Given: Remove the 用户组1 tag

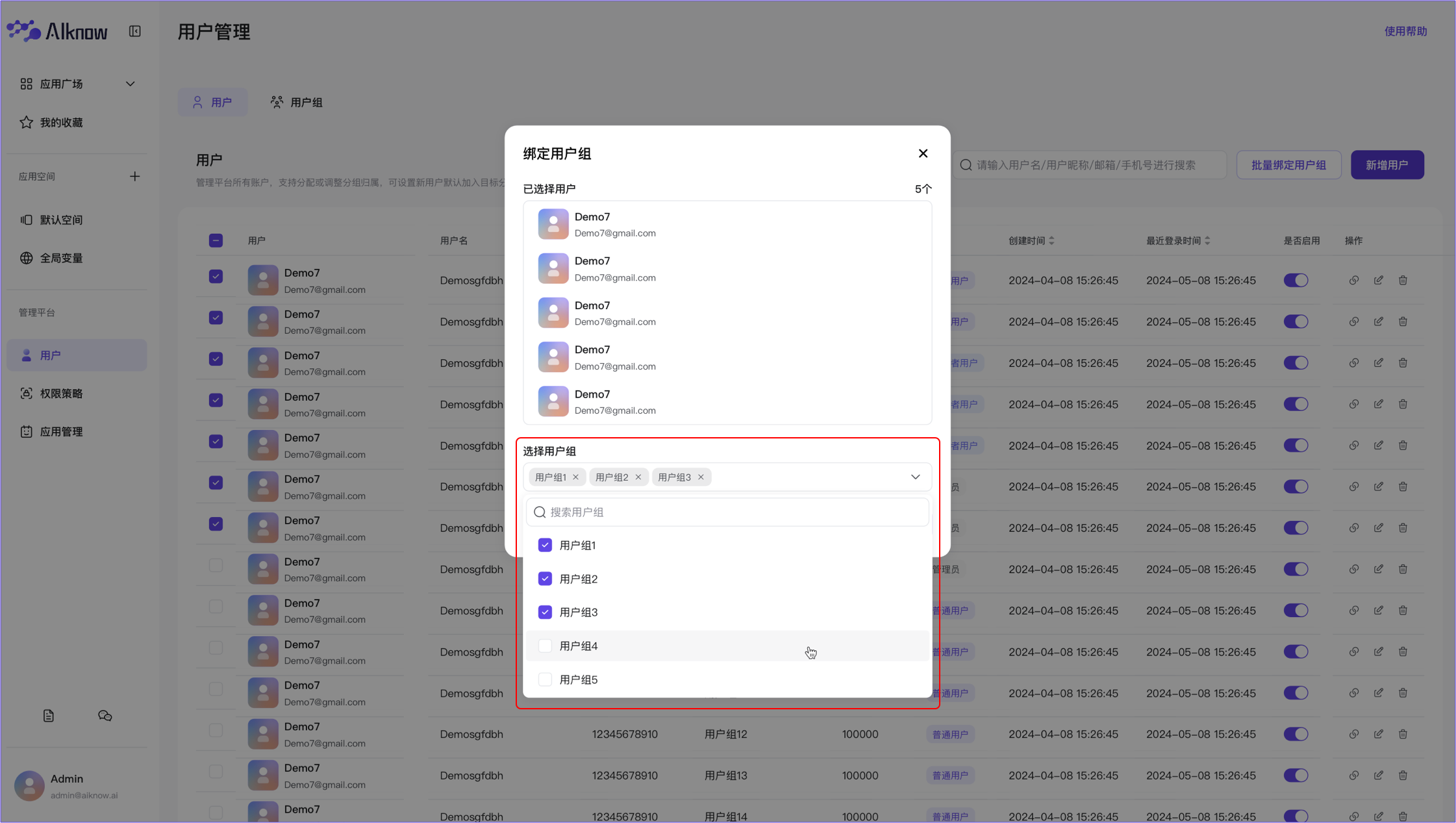Looking at the screenshot, I should pyautogui.click(x=575, y=477).
